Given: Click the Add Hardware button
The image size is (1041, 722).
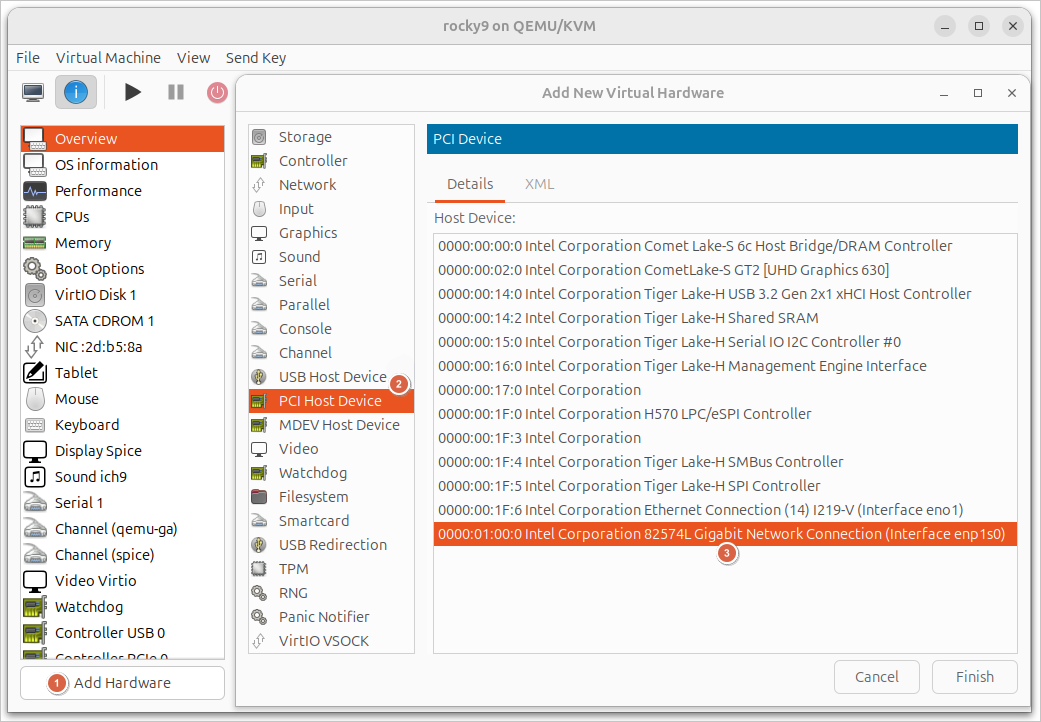Looking at the screenshot, I should click(122, 683).
